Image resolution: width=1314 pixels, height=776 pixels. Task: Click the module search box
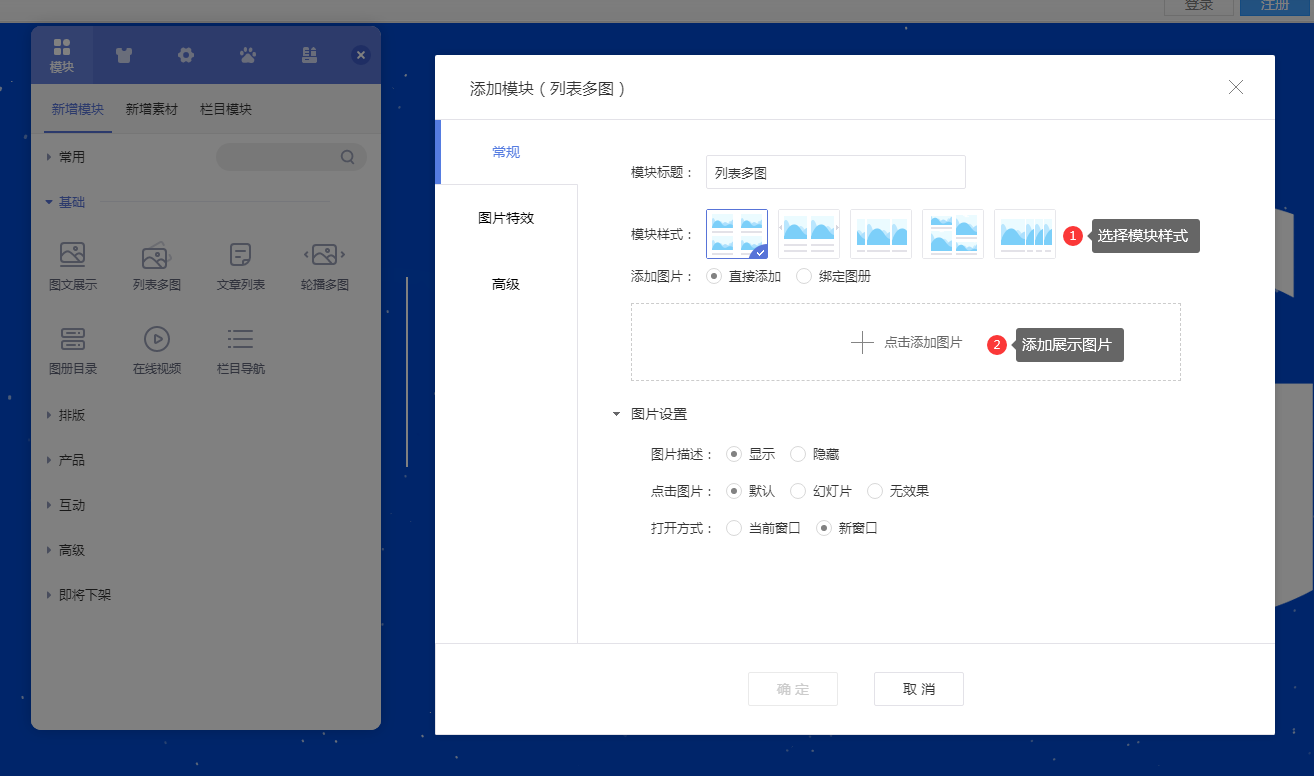291,157
